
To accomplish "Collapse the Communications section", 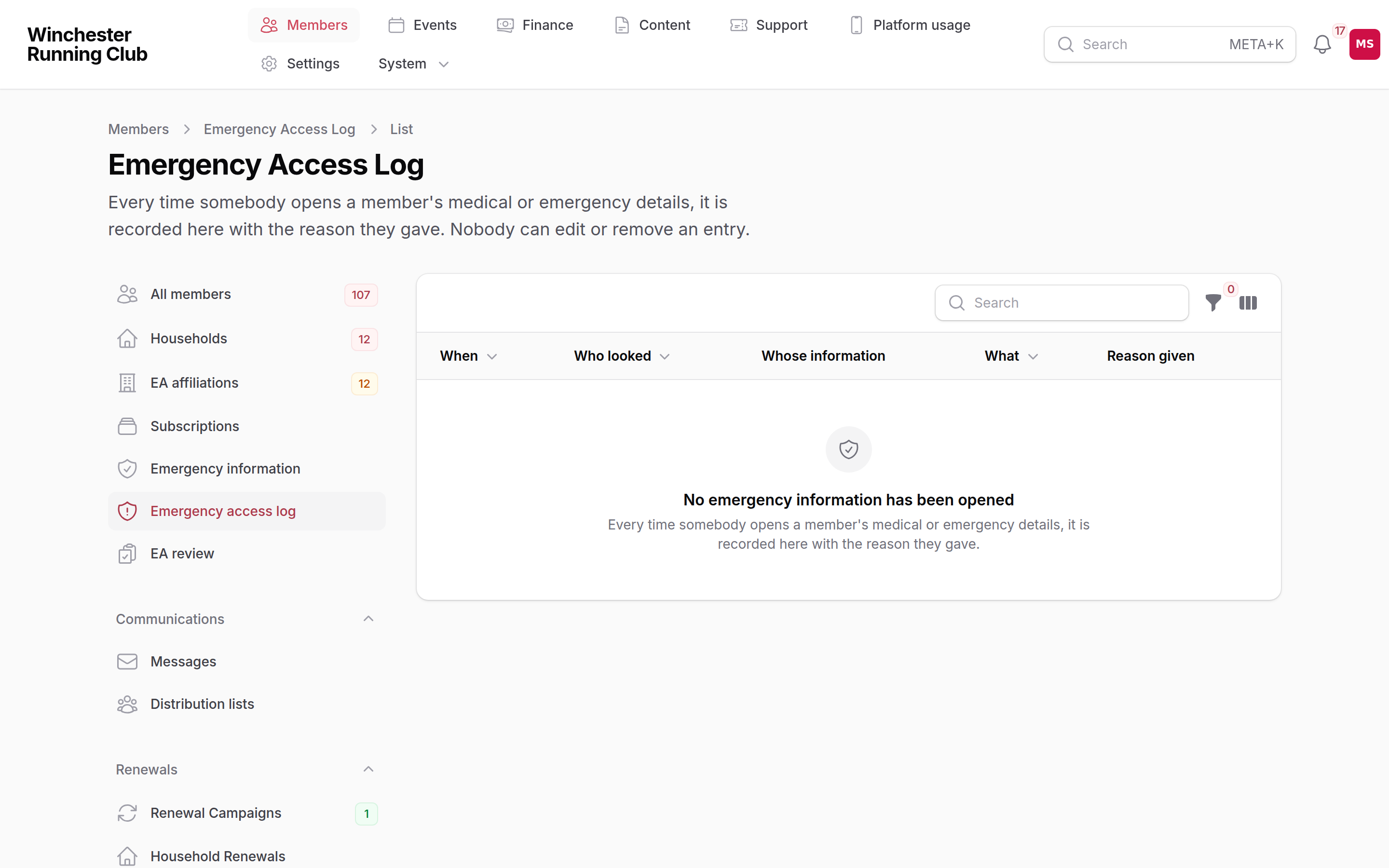I will click(368, 619).
